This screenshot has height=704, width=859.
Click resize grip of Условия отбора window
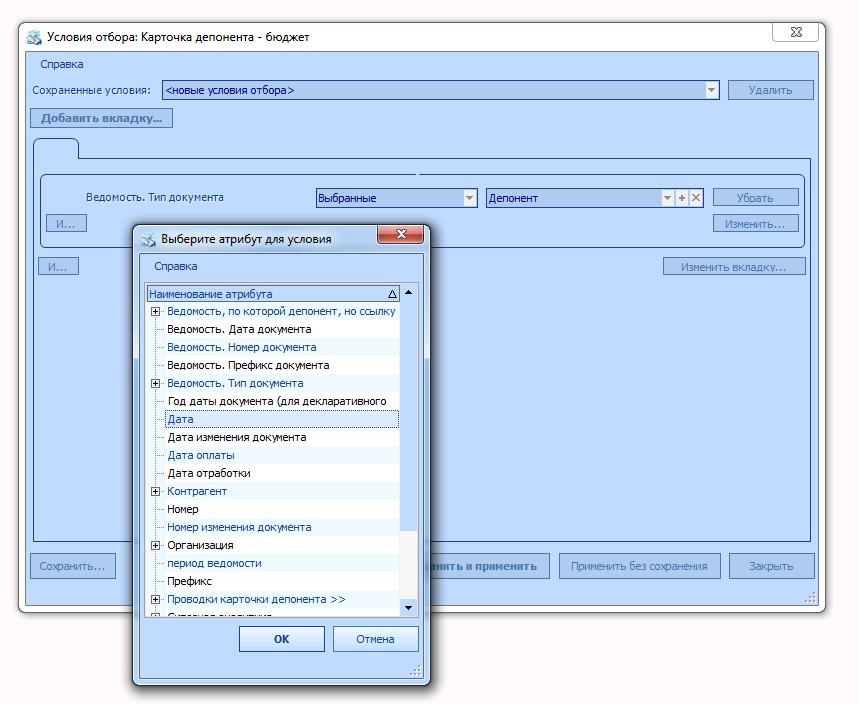point(811,598)
